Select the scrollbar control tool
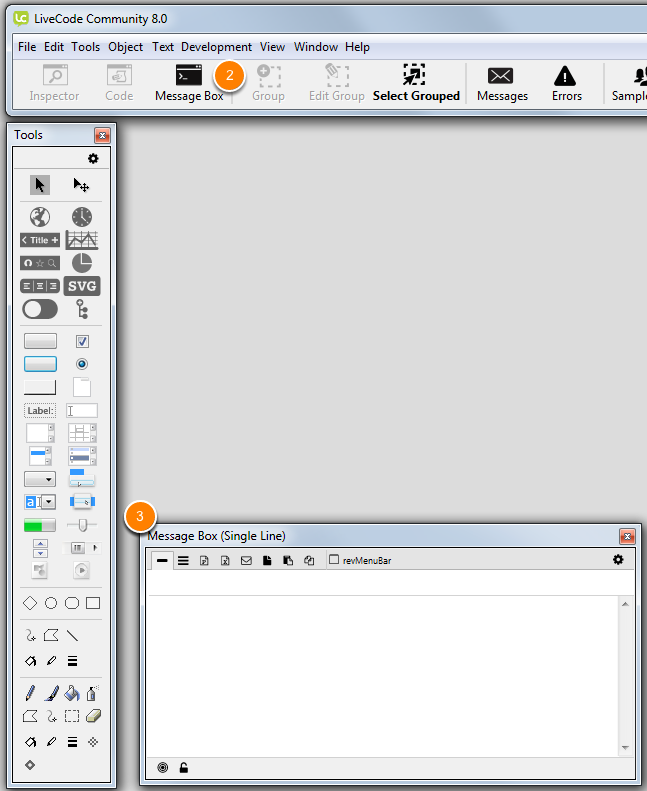647x791 pixels. (x=82, y=548)
